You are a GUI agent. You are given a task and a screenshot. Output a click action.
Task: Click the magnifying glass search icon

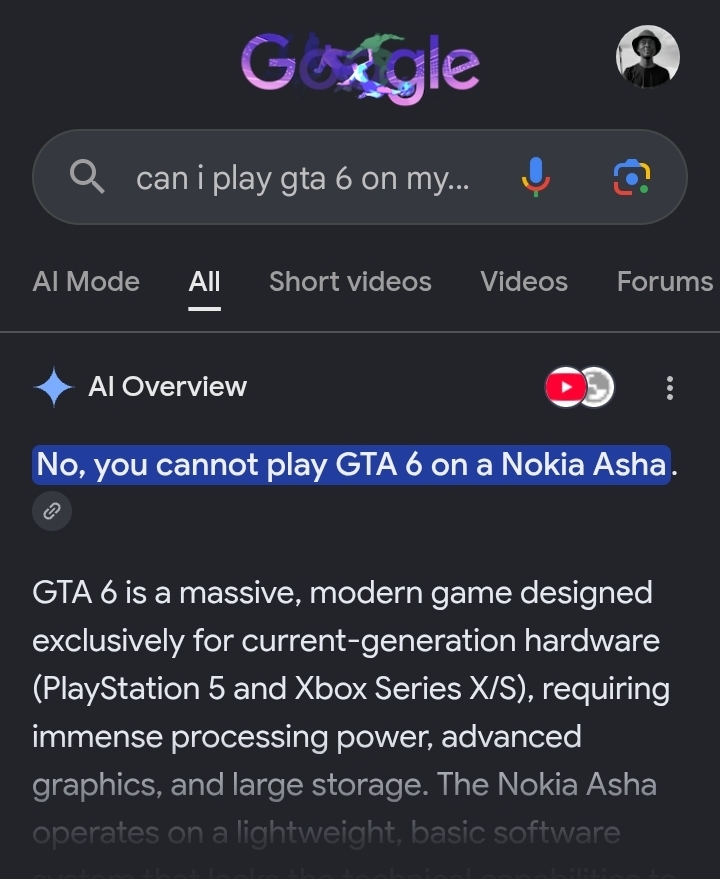pyautogui.click(x=87, y=177)
